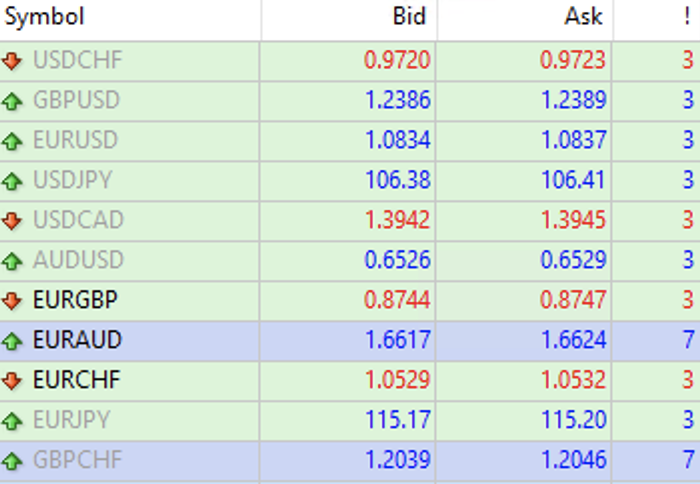The width and height of the screenshot is (700, 484).
Task: Click the USDCAD spread value 3
Action: pyautogui.click(x=688, y=220)
